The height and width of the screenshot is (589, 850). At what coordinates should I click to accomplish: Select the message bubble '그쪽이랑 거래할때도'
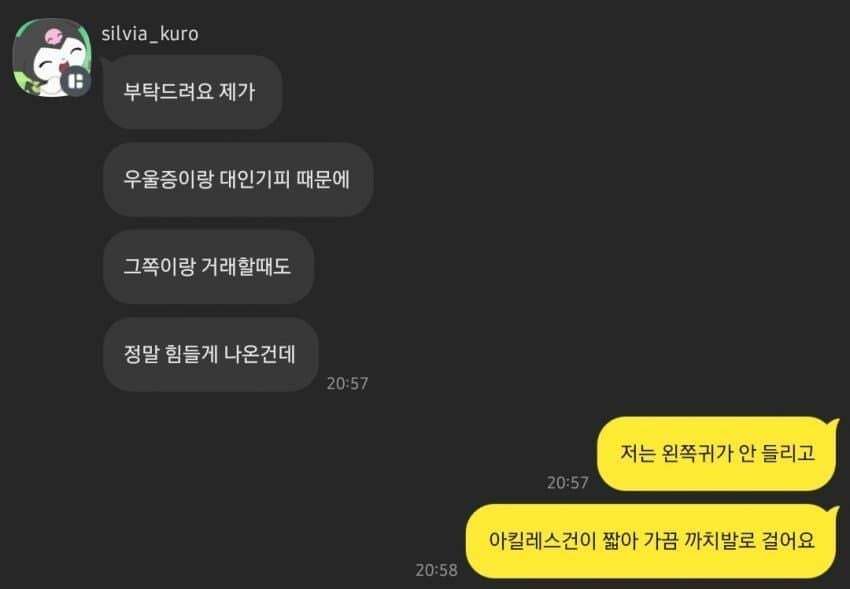coord(208,267)
